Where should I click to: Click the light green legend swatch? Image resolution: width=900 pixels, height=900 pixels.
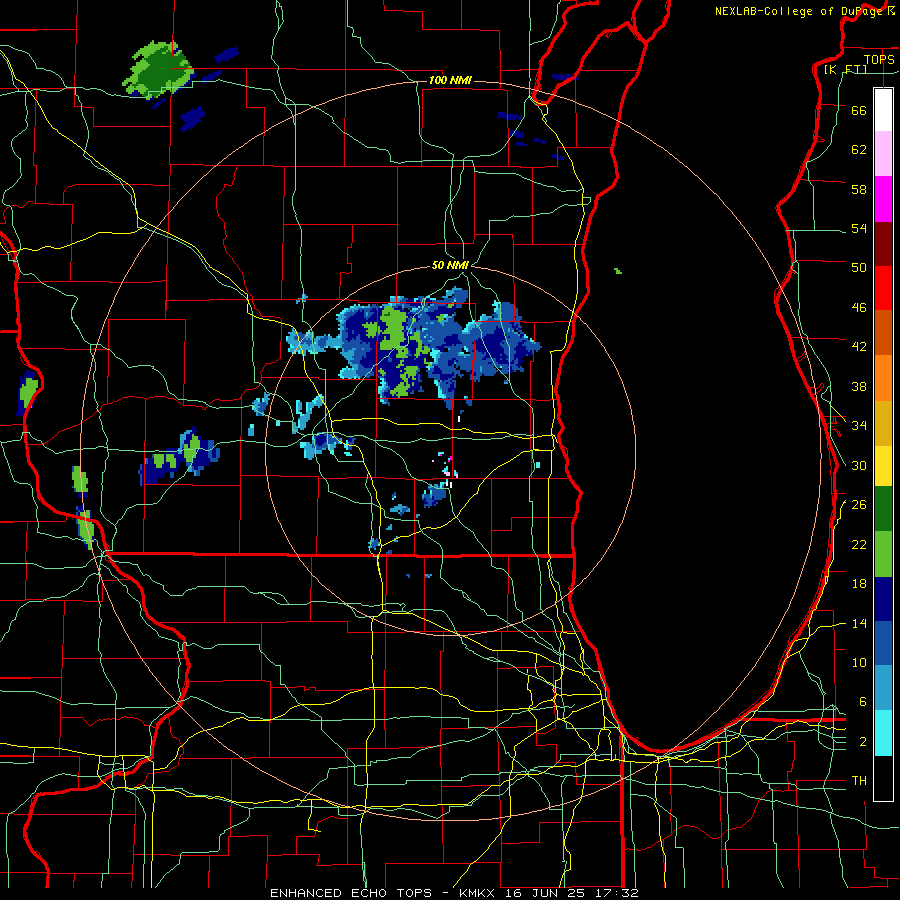pyautogui.click(x=883, y=554)
